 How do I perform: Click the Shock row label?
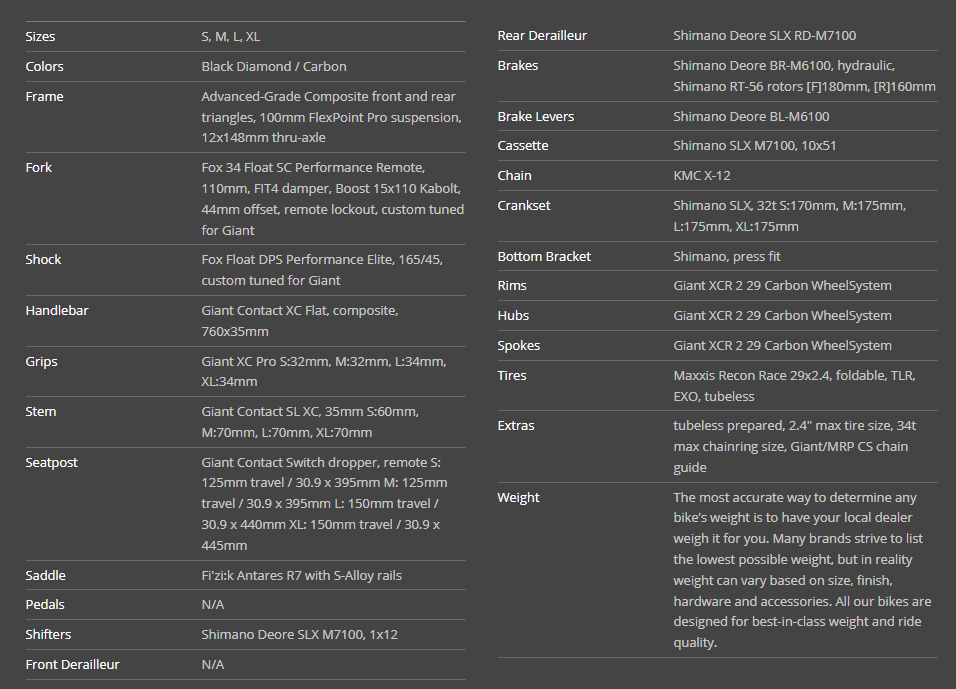tap(43, 260)
